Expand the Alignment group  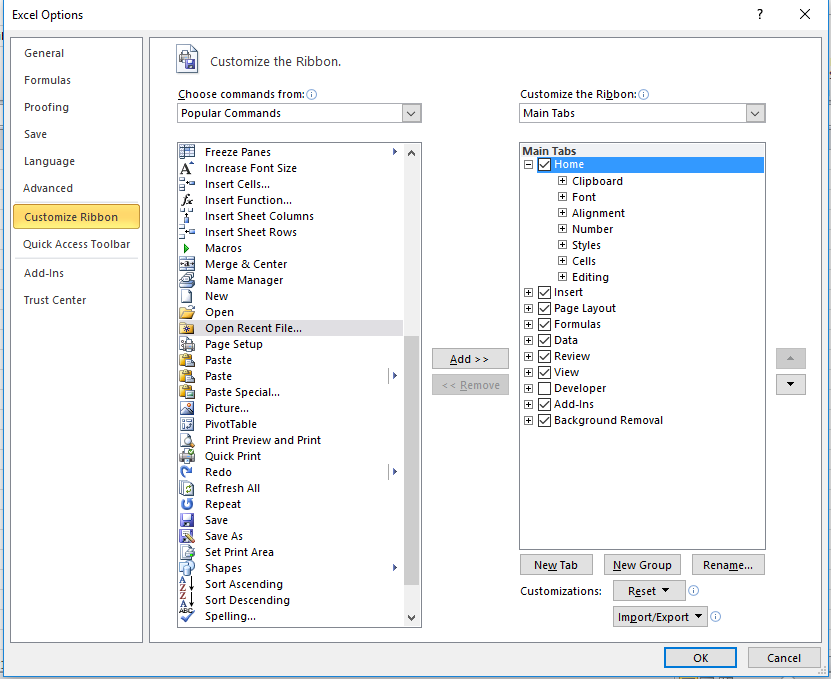562,213
